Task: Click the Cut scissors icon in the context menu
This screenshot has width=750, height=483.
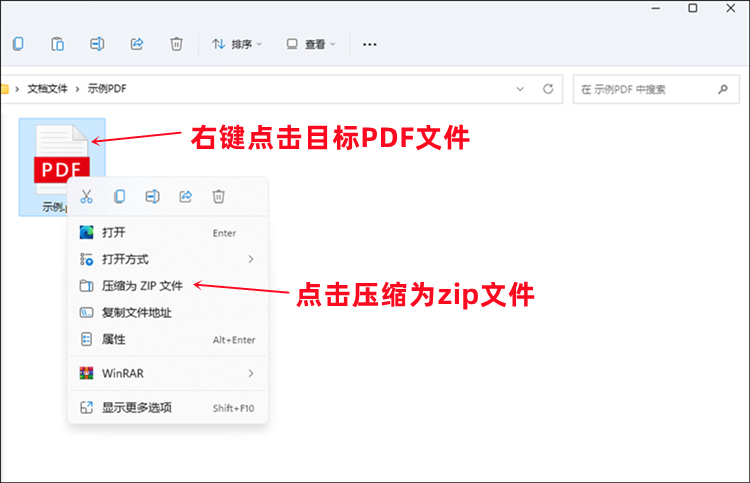Action: click(87, 197)
